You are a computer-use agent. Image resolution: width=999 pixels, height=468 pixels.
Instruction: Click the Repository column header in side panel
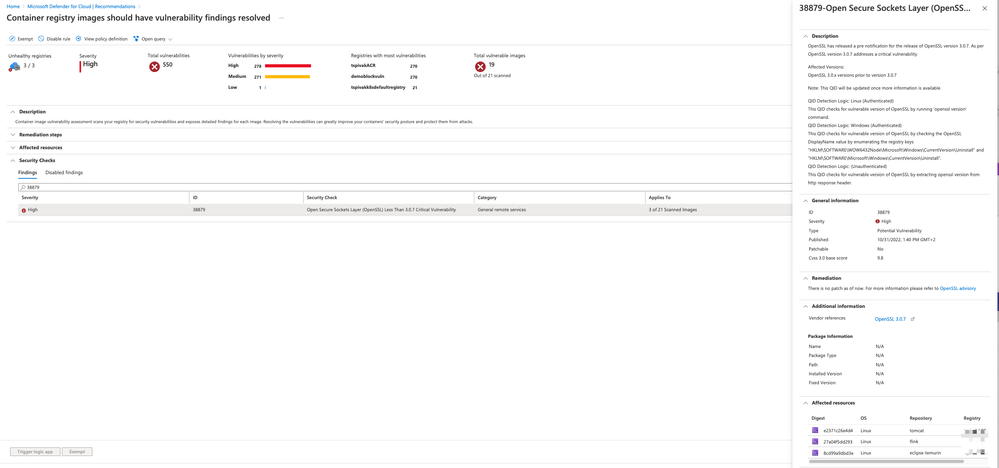click(x=921, y=418)
